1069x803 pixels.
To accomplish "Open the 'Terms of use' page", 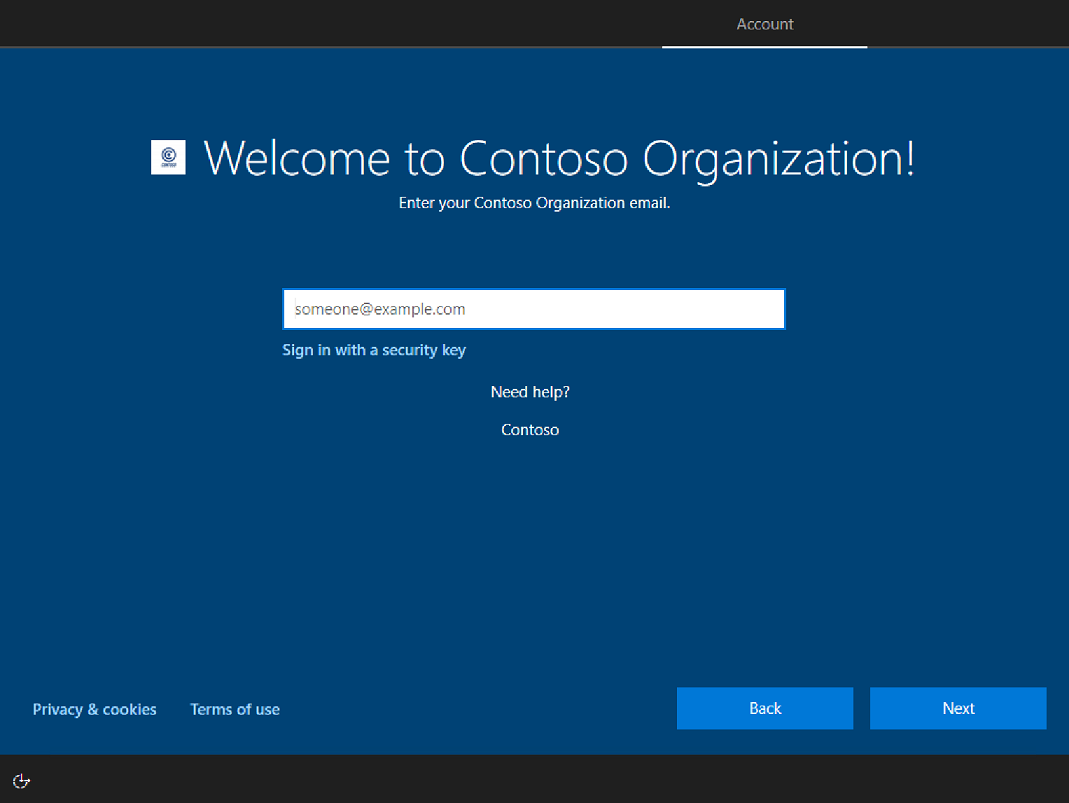I will pyautogui.click(x=235, y=709).
